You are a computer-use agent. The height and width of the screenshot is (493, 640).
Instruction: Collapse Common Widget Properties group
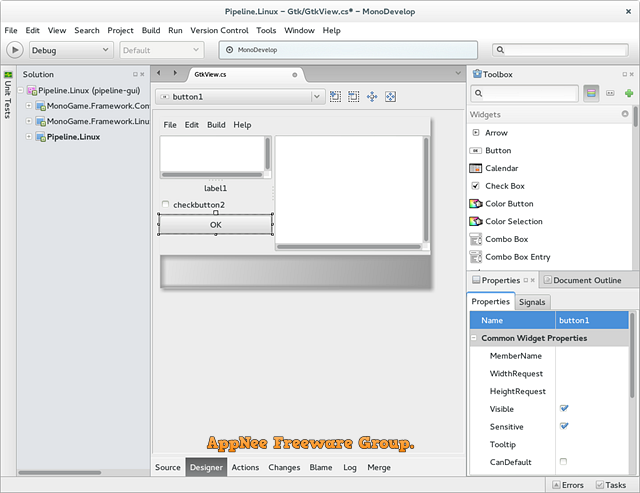(474, 338)
